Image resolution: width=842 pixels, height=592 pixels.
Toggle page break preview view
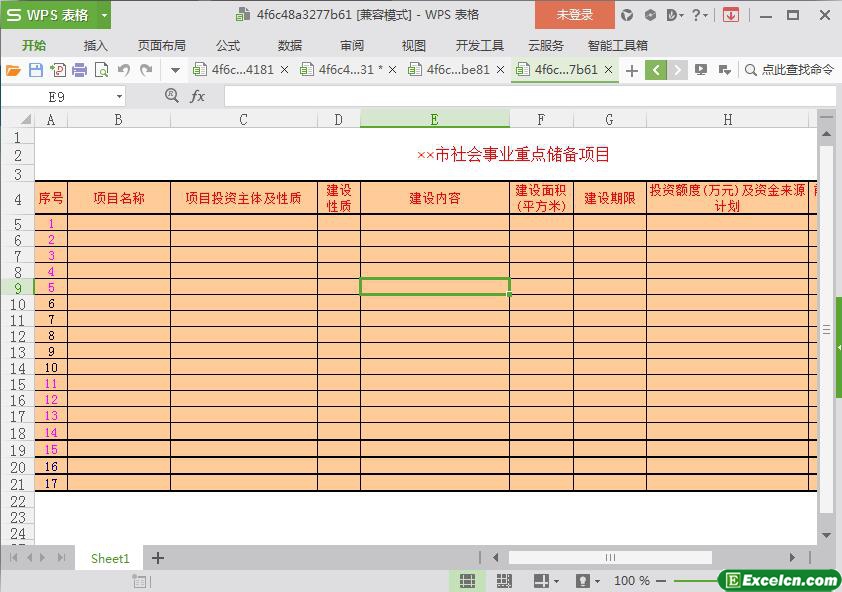click(x=504, y=580)
